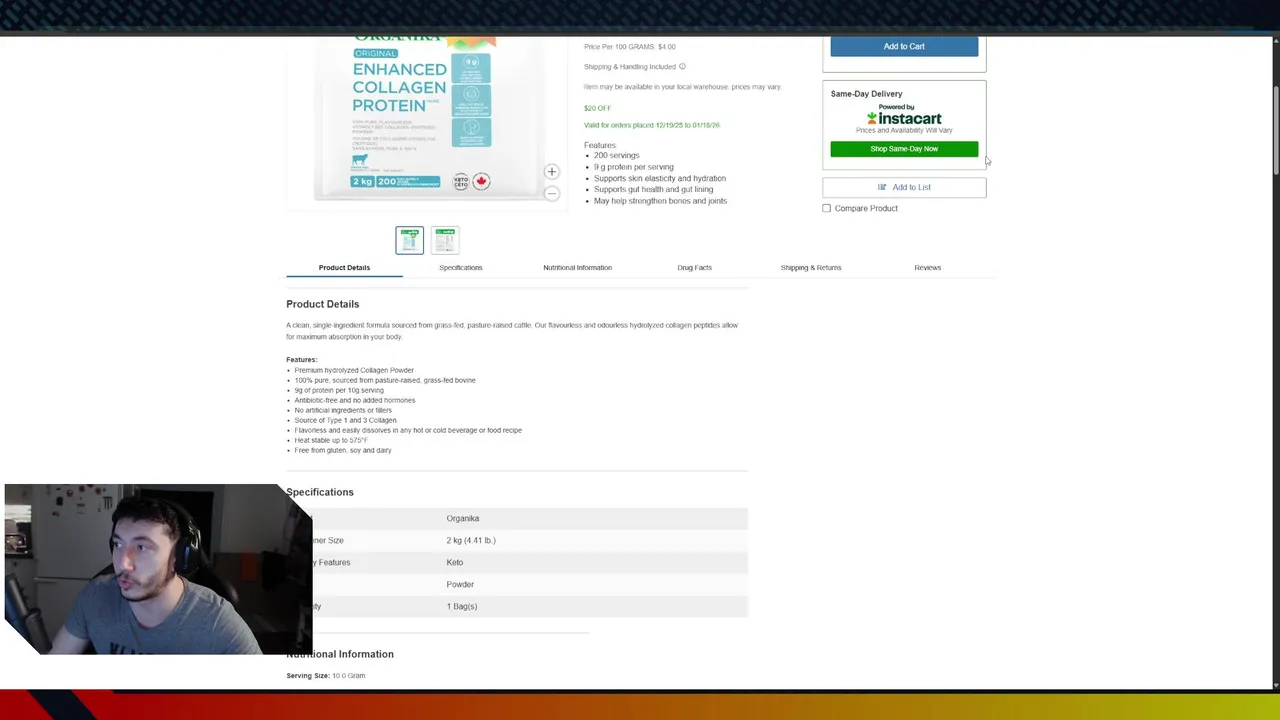
Task: Zoom out product image with minus icon
Action: pos(551,193)
